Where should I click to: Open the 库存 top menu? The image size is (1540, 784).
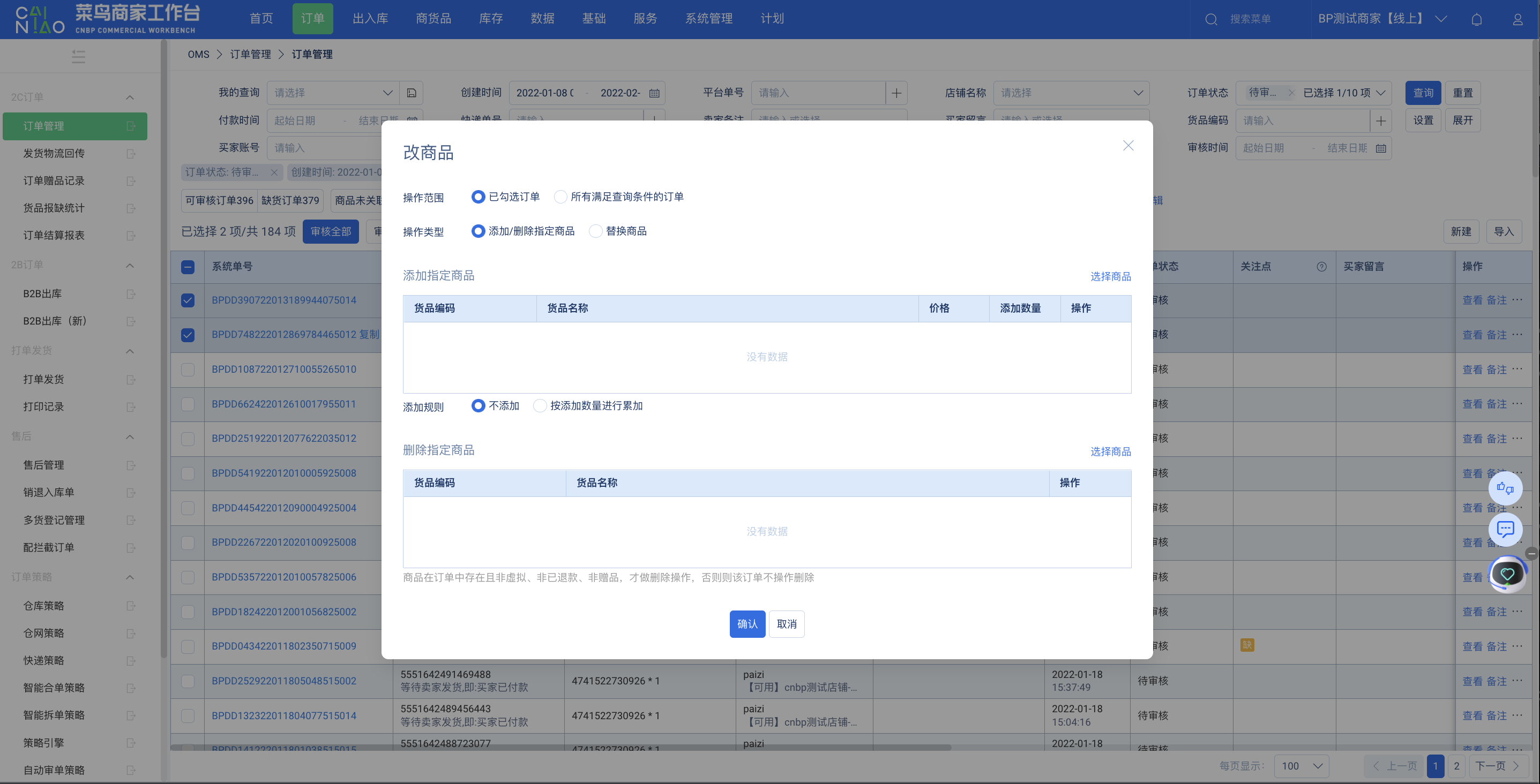(x=491, y=19)
